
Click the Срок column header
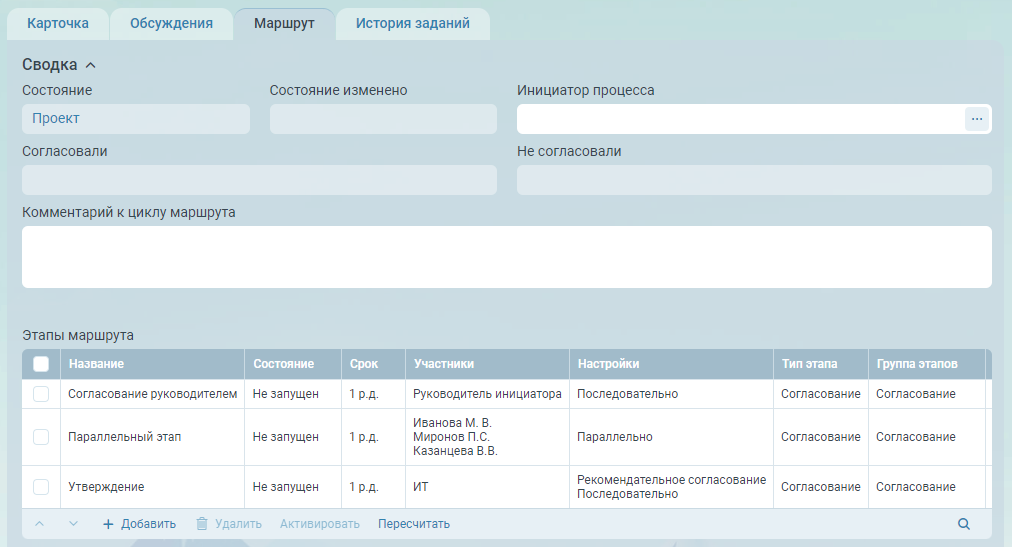coord(363,364)
